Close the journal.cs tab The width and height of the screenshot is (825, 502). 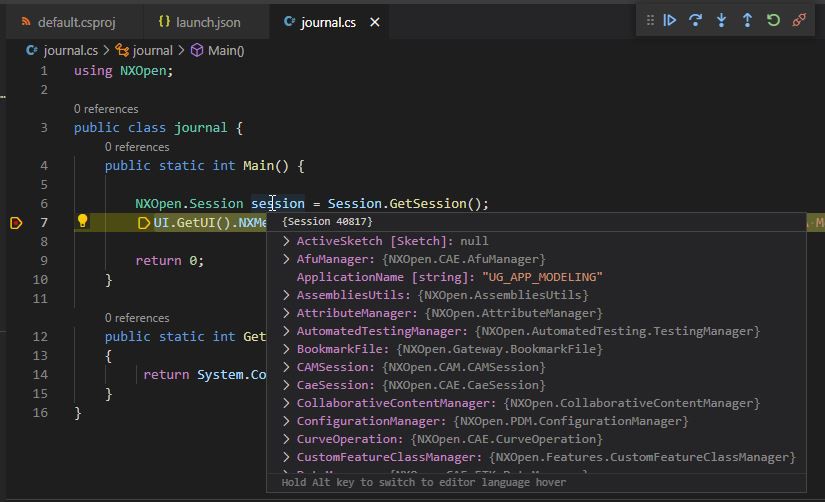tap(375, 22)
